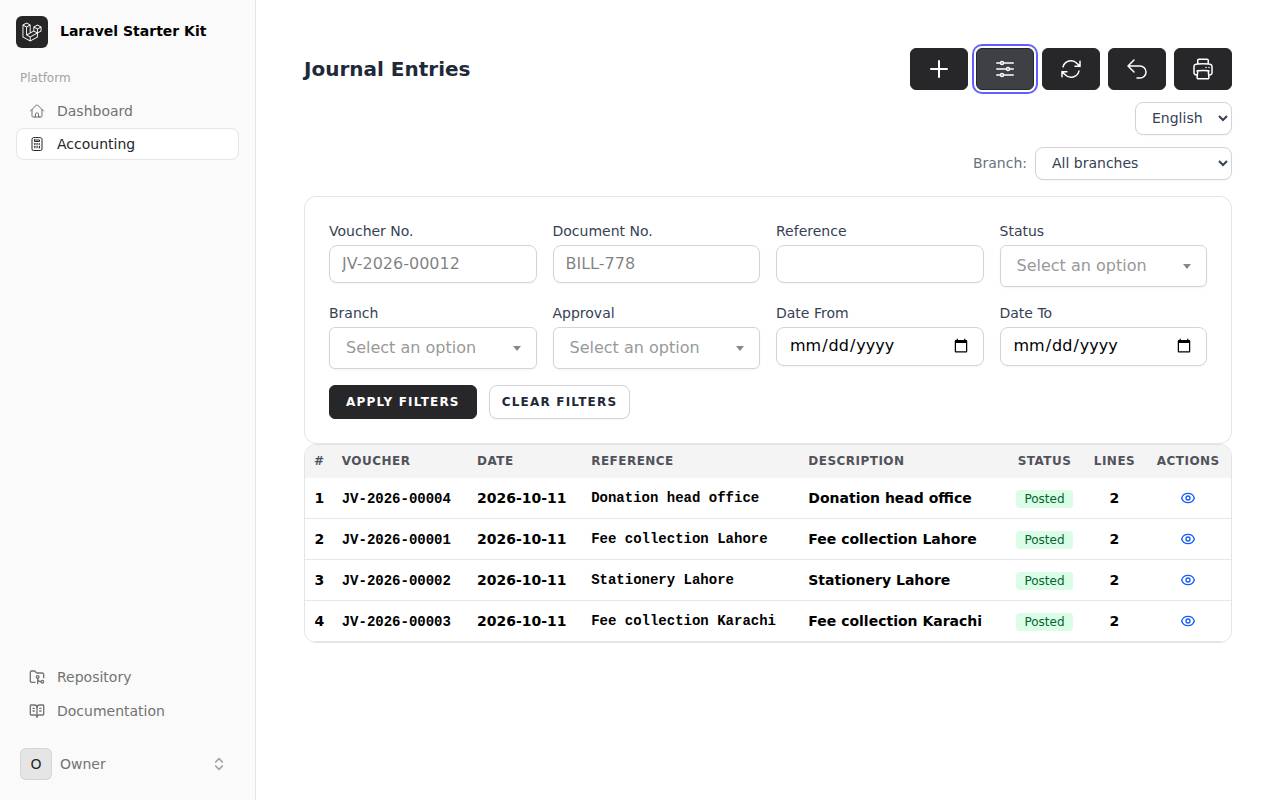Click the Journal Entries page heading
The image size is (1280, 800).
pyautogui.click(x=387, y=69)
